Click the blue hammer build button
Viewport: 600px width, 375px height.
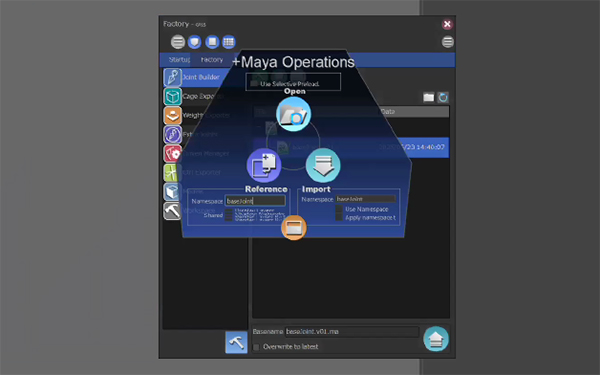236,342
